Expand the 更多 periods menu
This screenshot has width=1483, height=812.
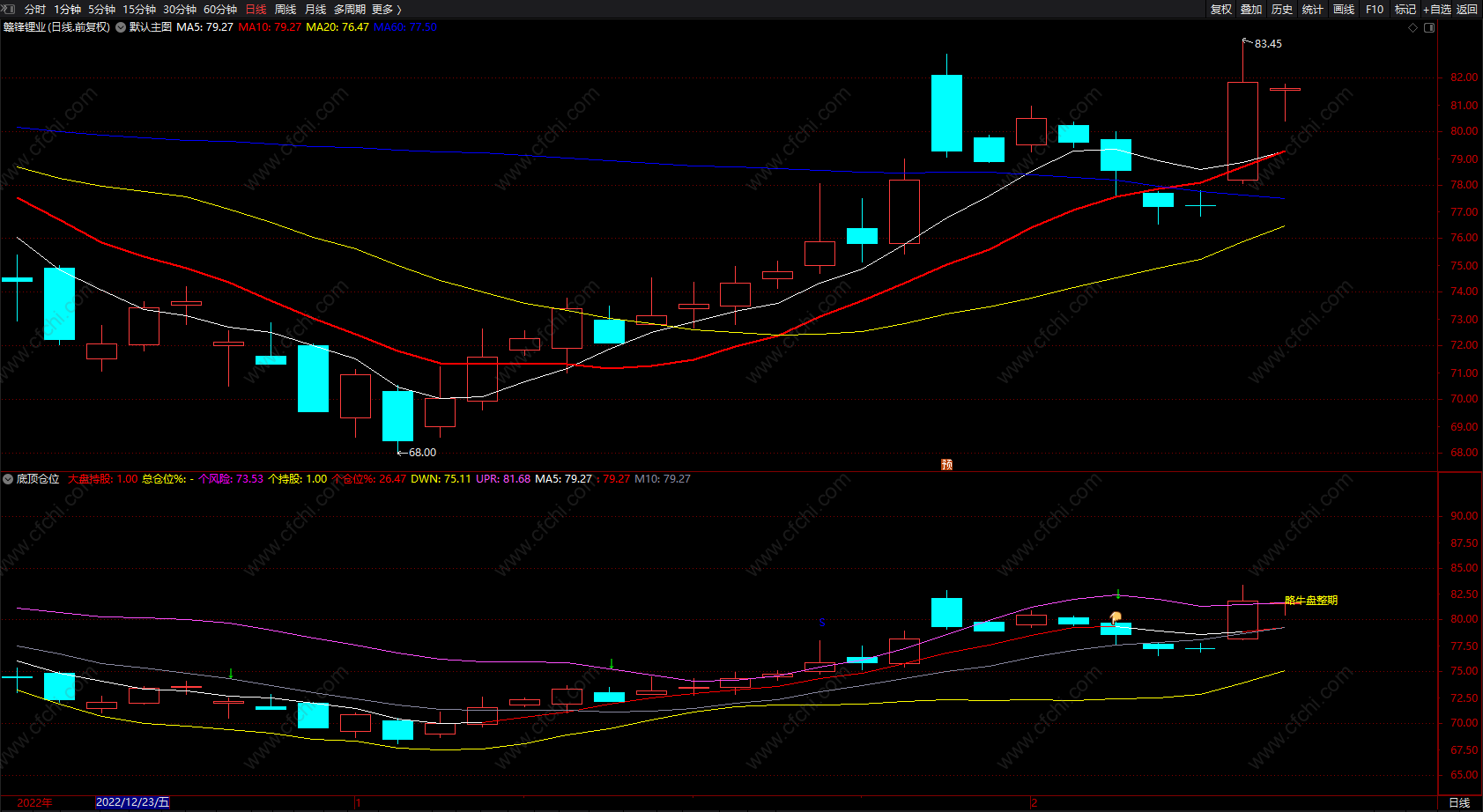pyautogui.click(x=386, y=9)
